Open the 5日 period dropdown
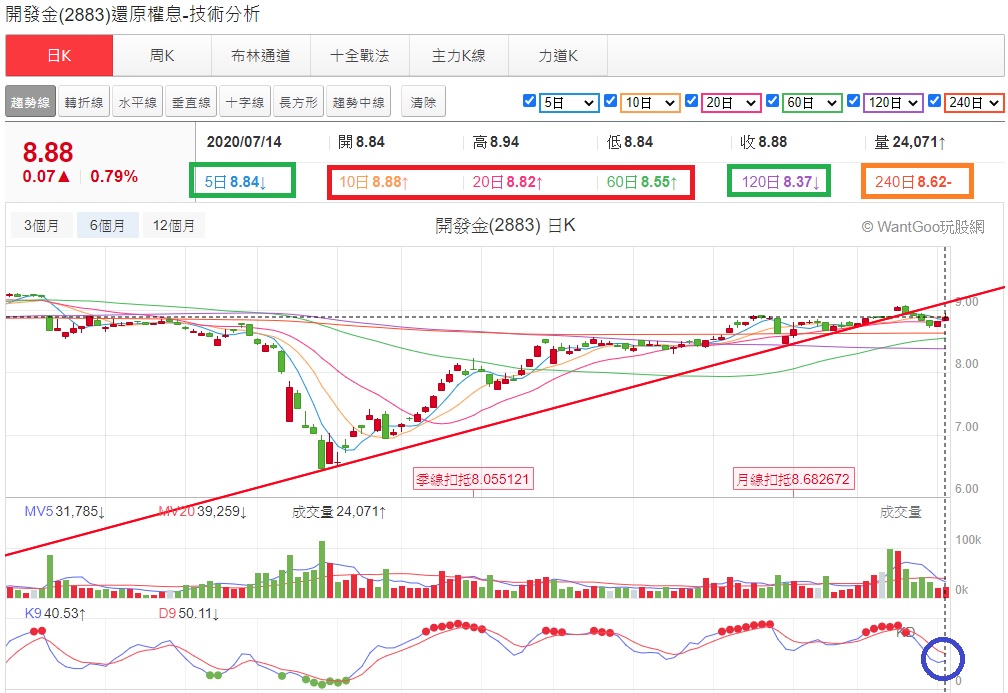Screen dimensions: 1008x693 point(569,103)
